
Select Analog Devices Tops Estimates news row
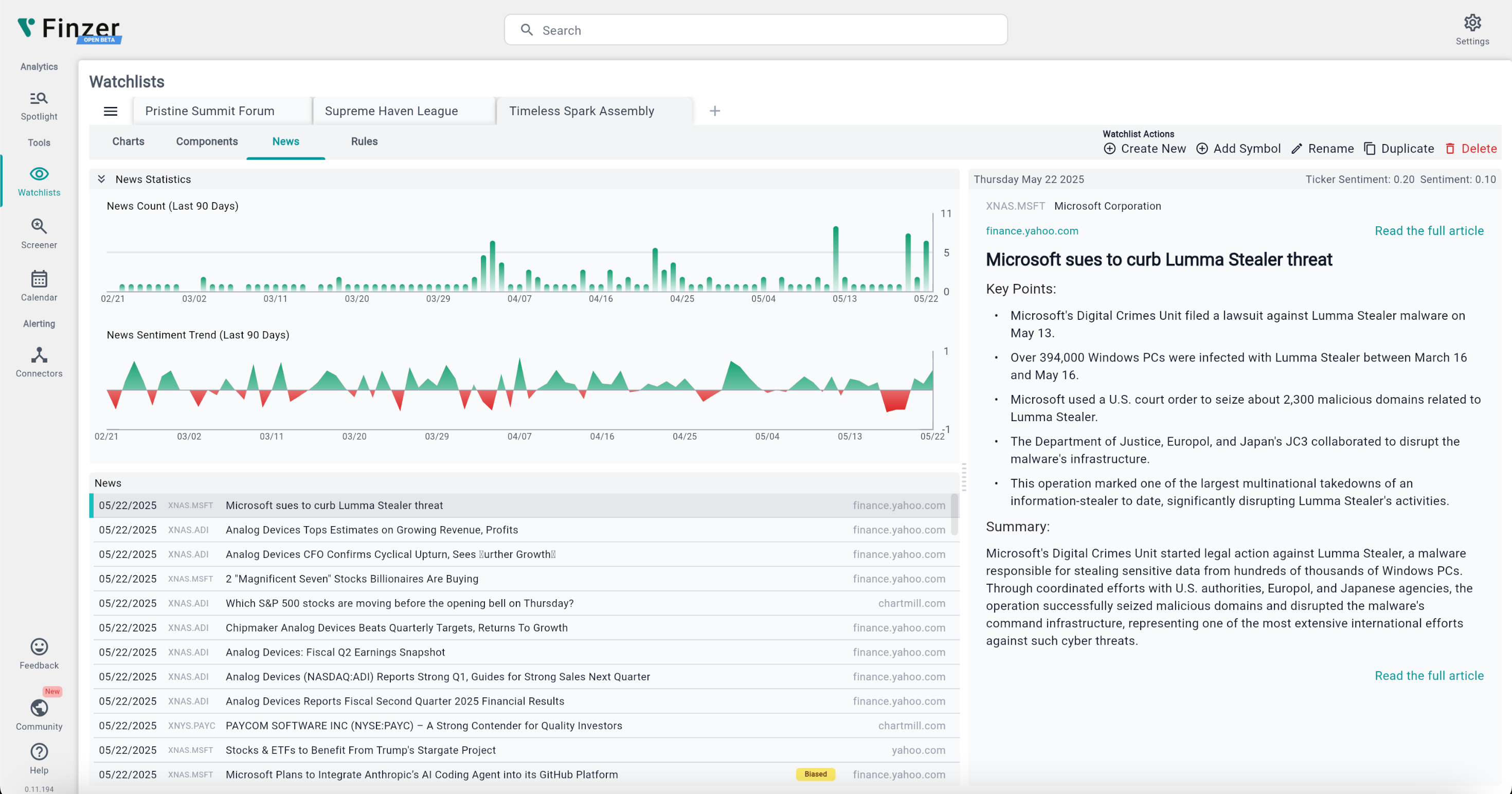tap(525, 530)
